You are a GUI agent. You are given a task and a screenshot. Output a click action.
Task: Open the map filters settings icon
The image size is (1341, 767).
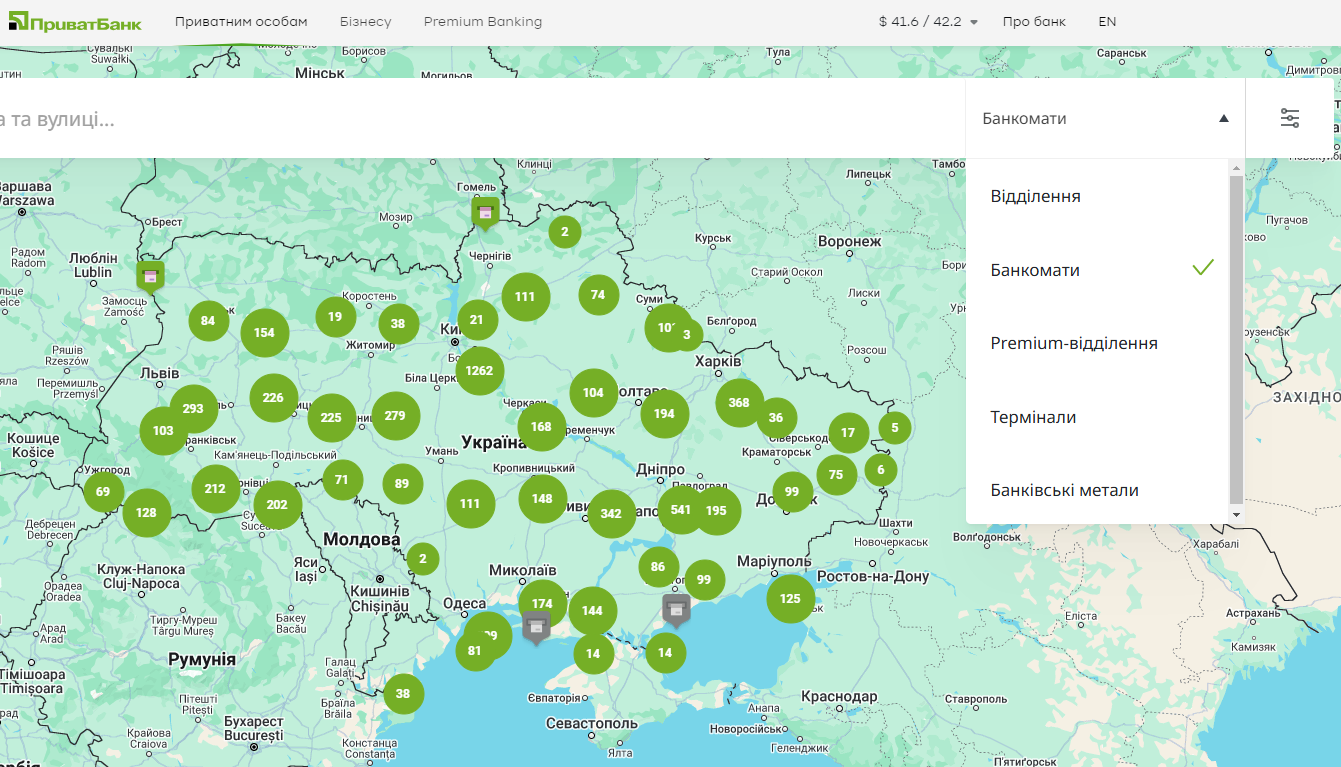(1290, 118)
